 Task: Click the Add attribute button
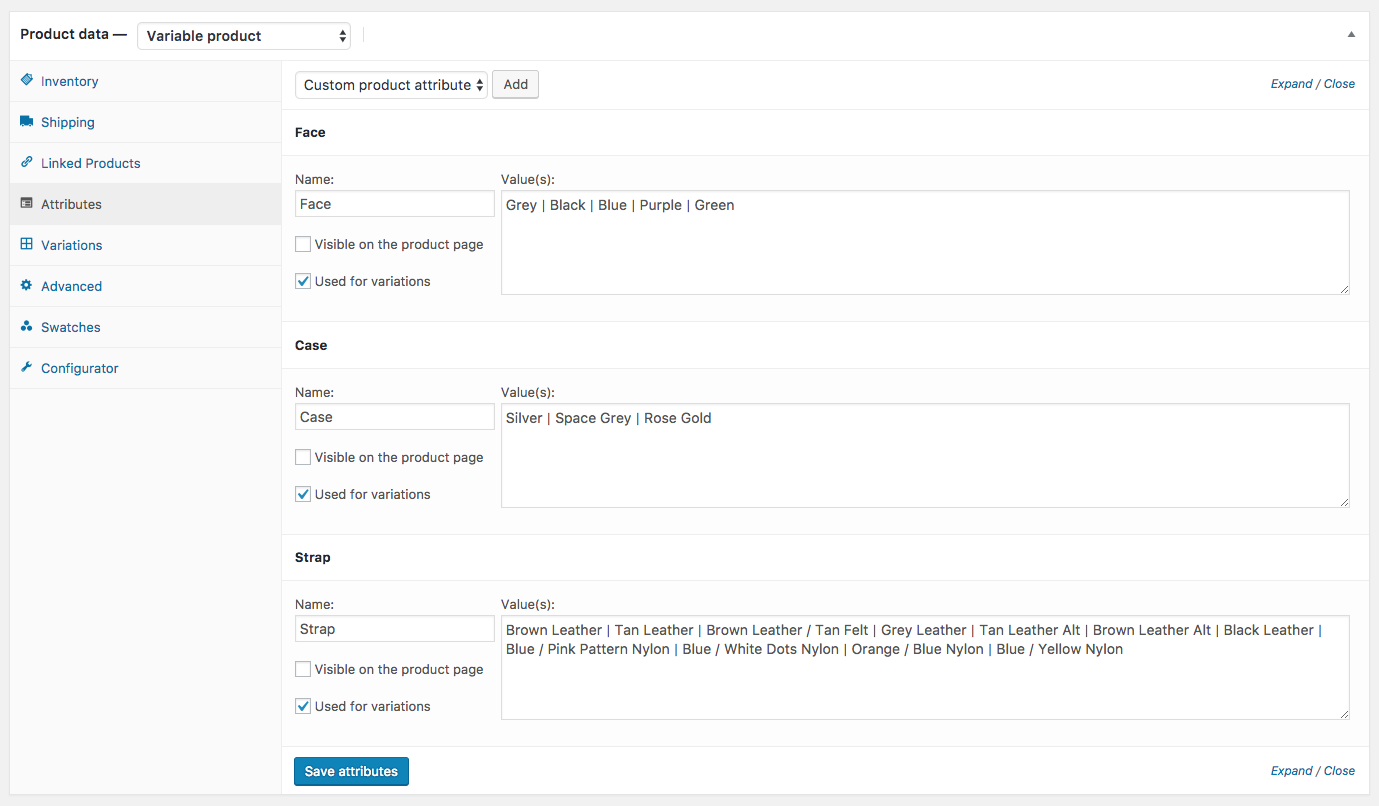[x=515, y=84]
